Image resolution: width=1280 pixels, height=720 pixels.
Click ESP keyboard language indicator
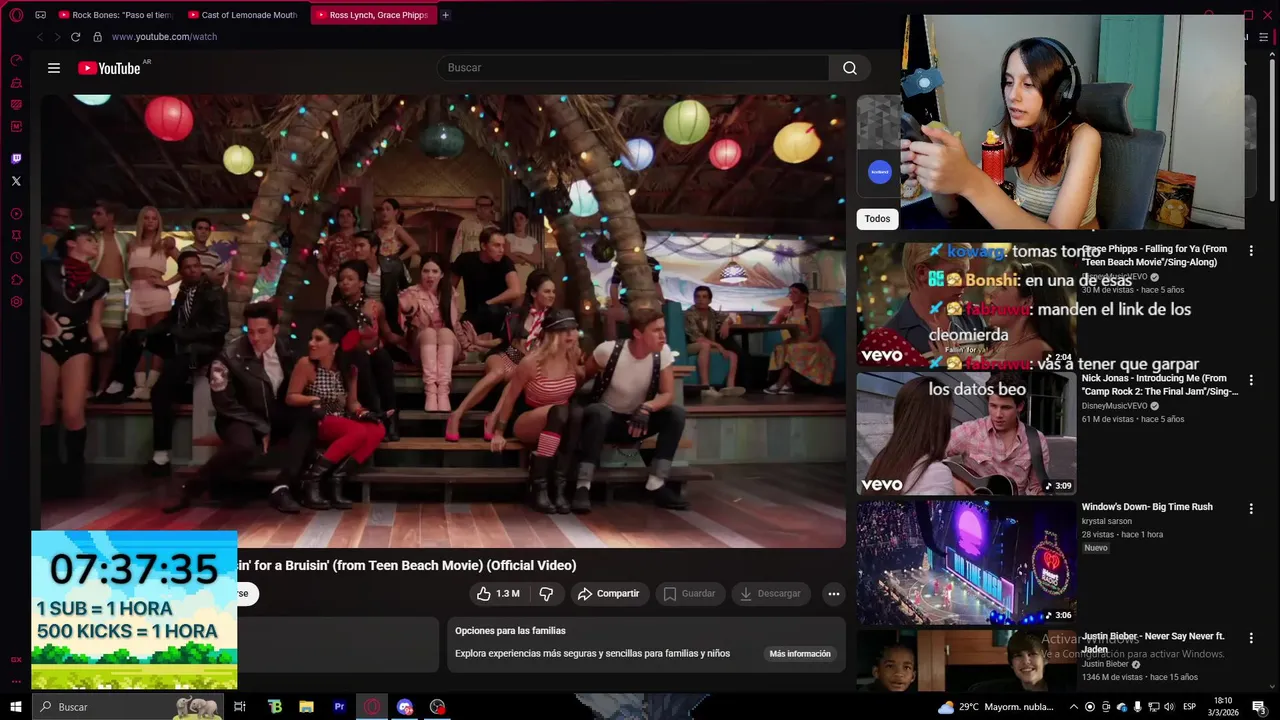(x=1189, y=707)
